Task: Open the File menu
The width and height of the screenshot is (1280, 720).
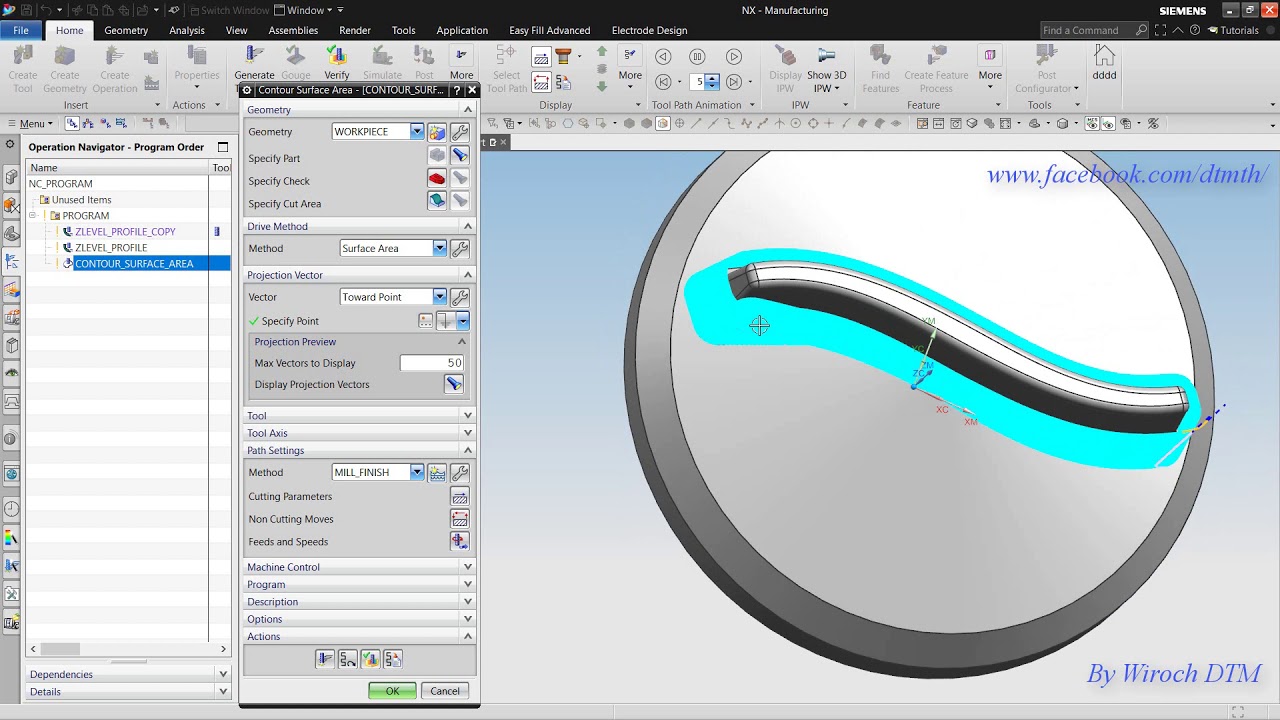Action: point(21,30)
